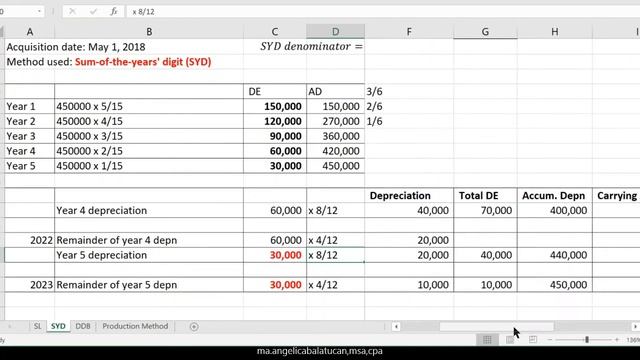
Task: Click the 2022 year cell
Action: (30, 240)
